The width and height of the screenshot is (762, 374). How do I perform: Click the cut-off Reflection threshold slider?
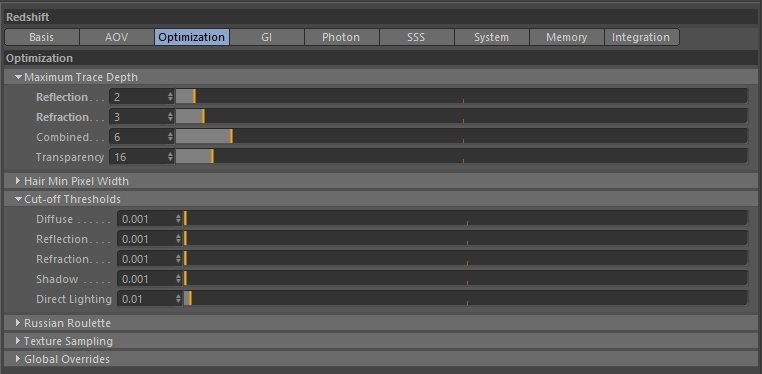[x=465, y=238]
